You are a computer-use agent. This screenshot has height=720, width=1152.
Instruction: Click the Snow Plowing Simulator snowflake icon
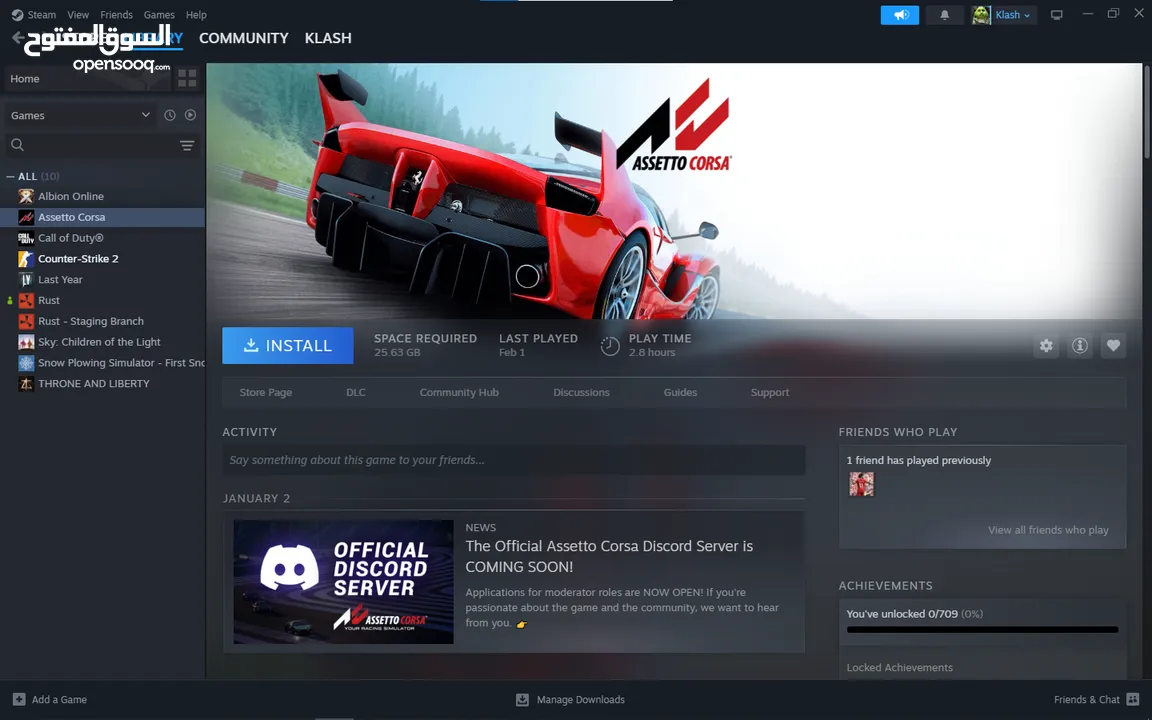tap(26, 363)
